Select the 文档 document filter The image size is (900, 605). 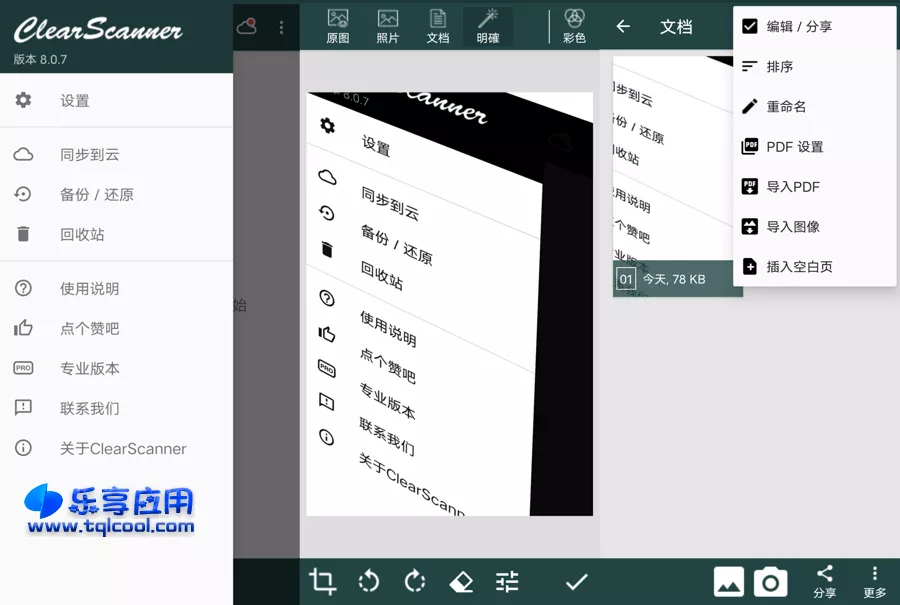coord(438,26)
